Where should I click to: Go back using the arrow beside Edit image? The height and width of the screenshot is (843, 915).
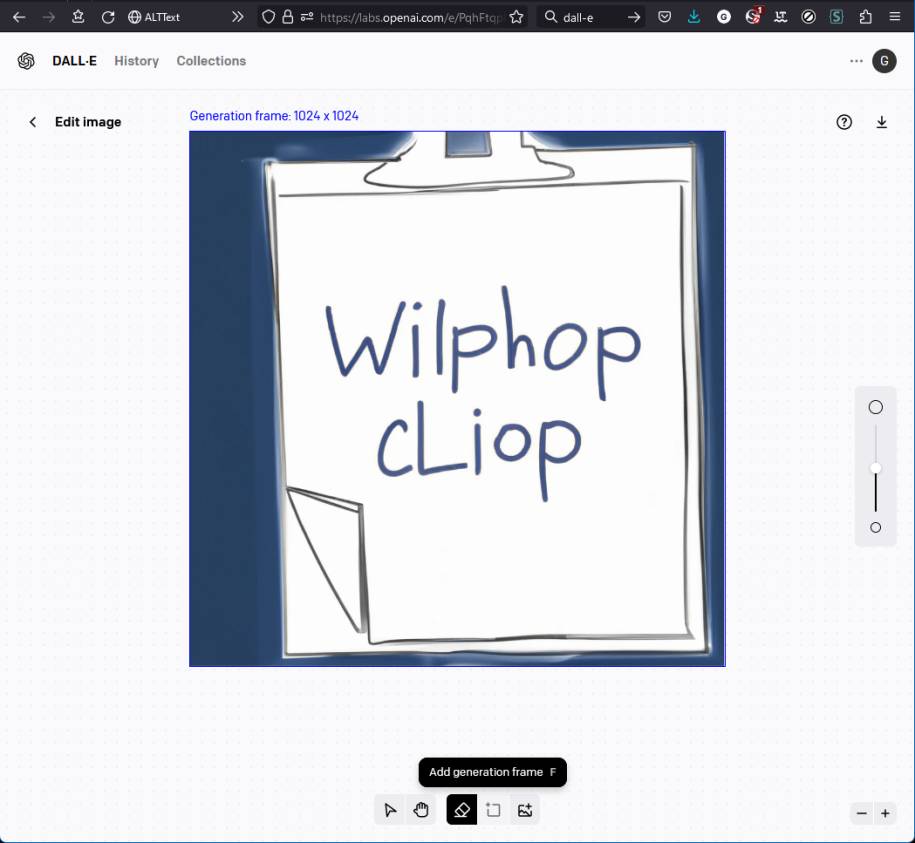(x=33, y=122)
